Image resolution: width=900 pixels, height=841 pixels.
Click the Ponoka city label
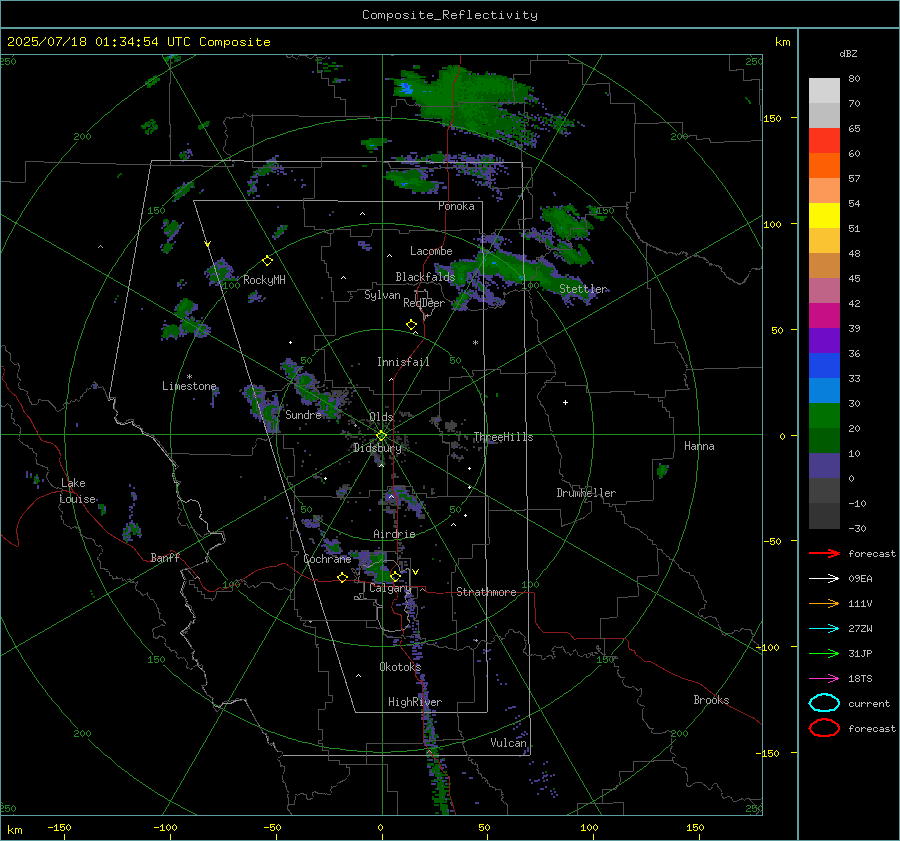pyautogui.click(x=456, y=206)
